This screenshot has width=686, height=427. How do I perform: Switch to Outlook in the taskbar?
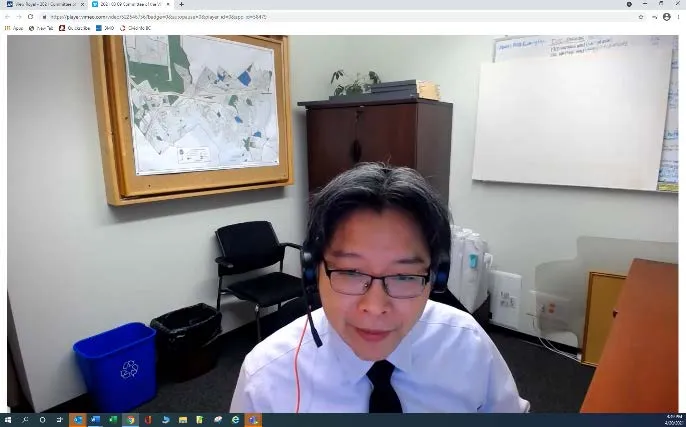coord(78,420)
